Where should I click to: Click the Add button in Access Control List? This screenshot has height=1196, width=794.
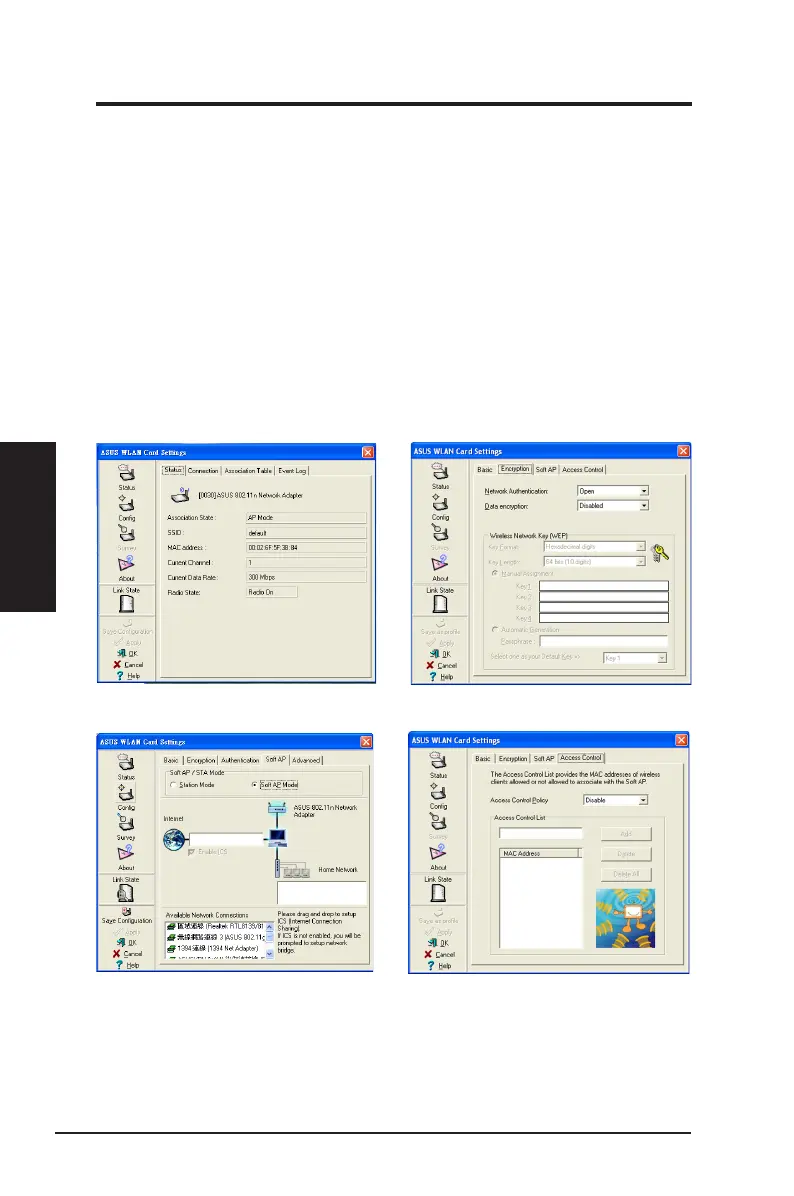click(x=626, y=834)
